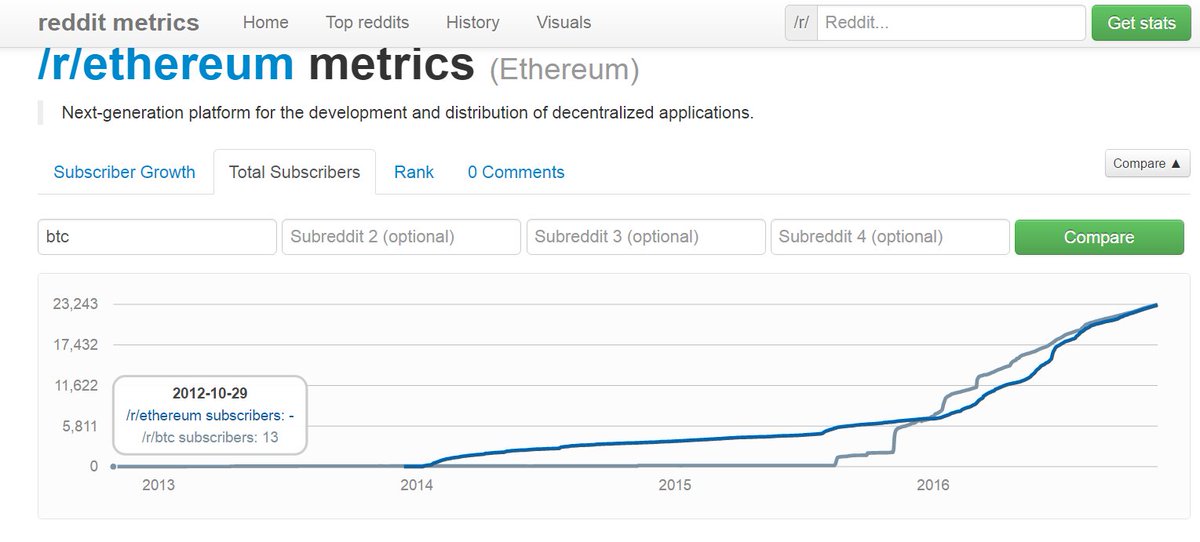1200x542 pixels.
Task: Open the Visuals page
Action: [x=563, y=22]
